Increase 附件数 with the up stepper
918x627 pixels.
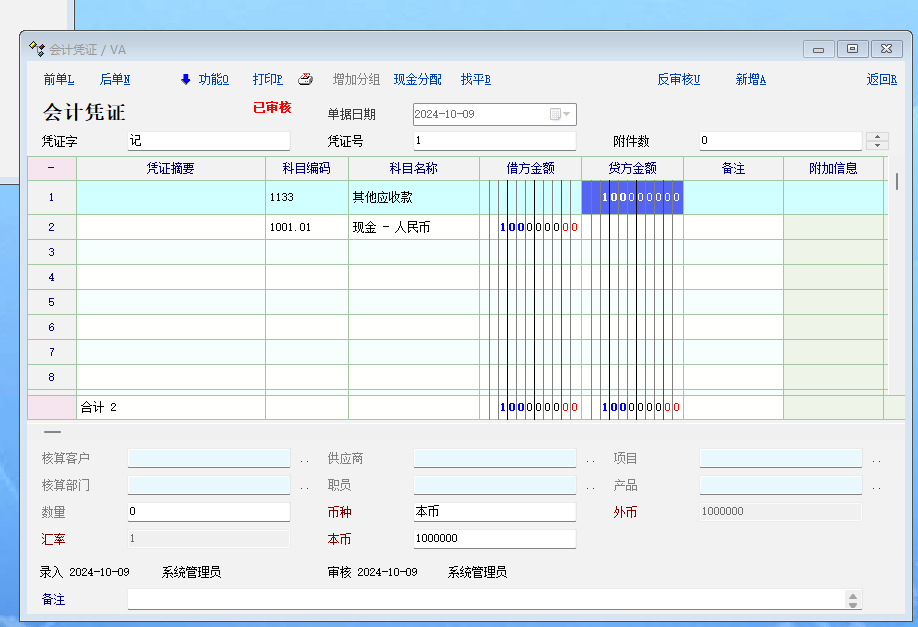pos(876,137)
